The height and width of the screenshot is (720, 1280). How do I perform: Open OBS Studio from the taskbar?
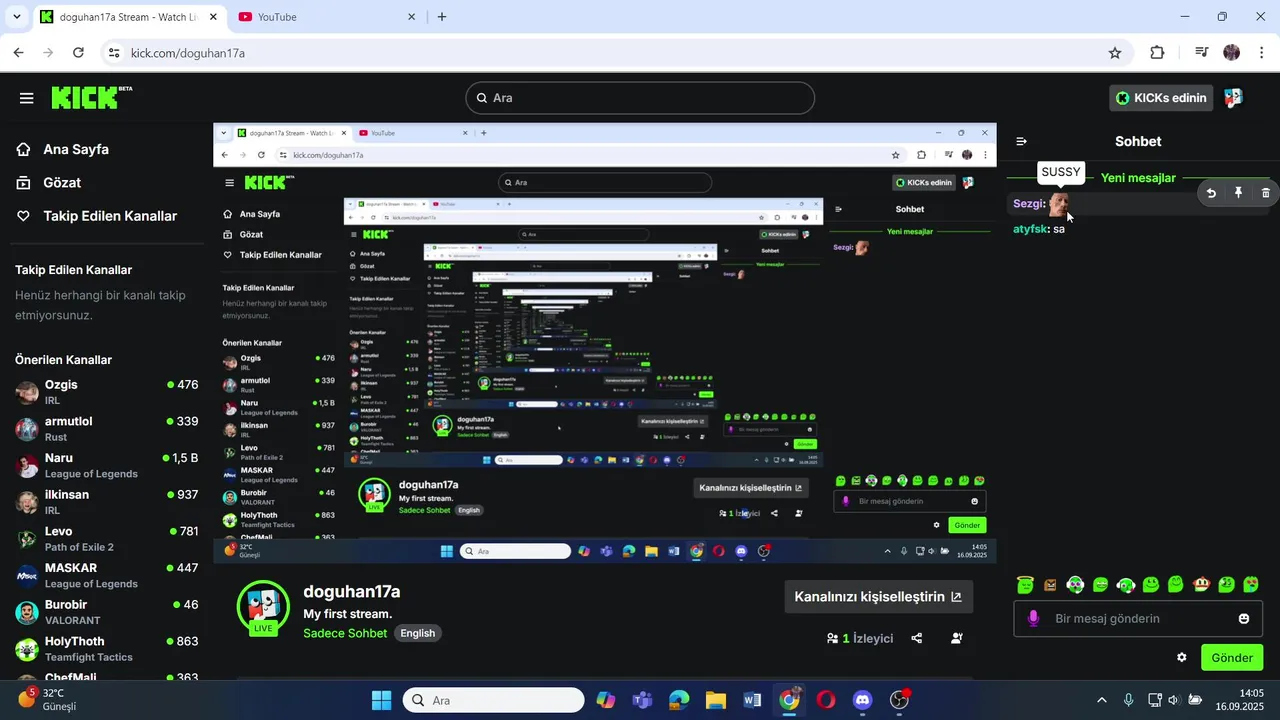coord(899,700)
